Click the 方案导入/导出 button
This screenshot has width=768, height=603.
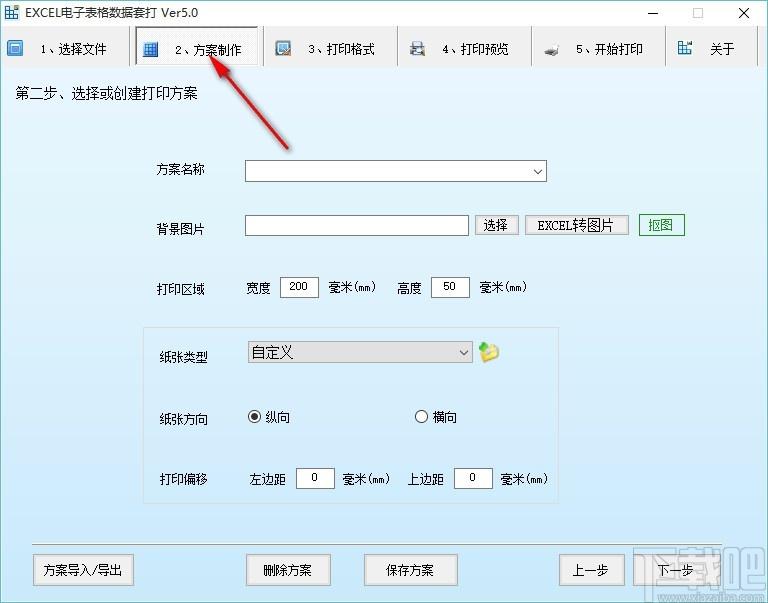coord(83,570)
